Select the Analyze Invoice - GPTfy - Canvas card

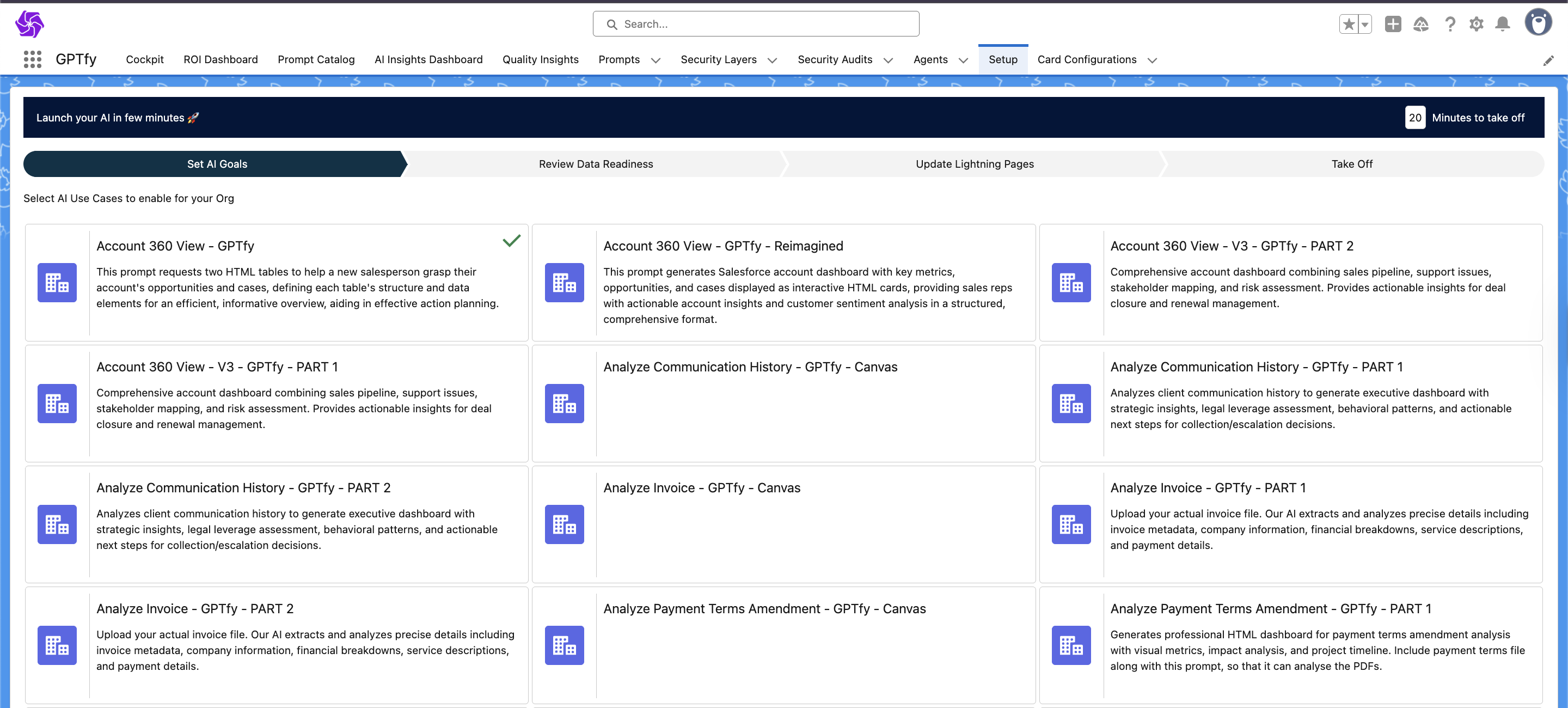pos(783,523)
